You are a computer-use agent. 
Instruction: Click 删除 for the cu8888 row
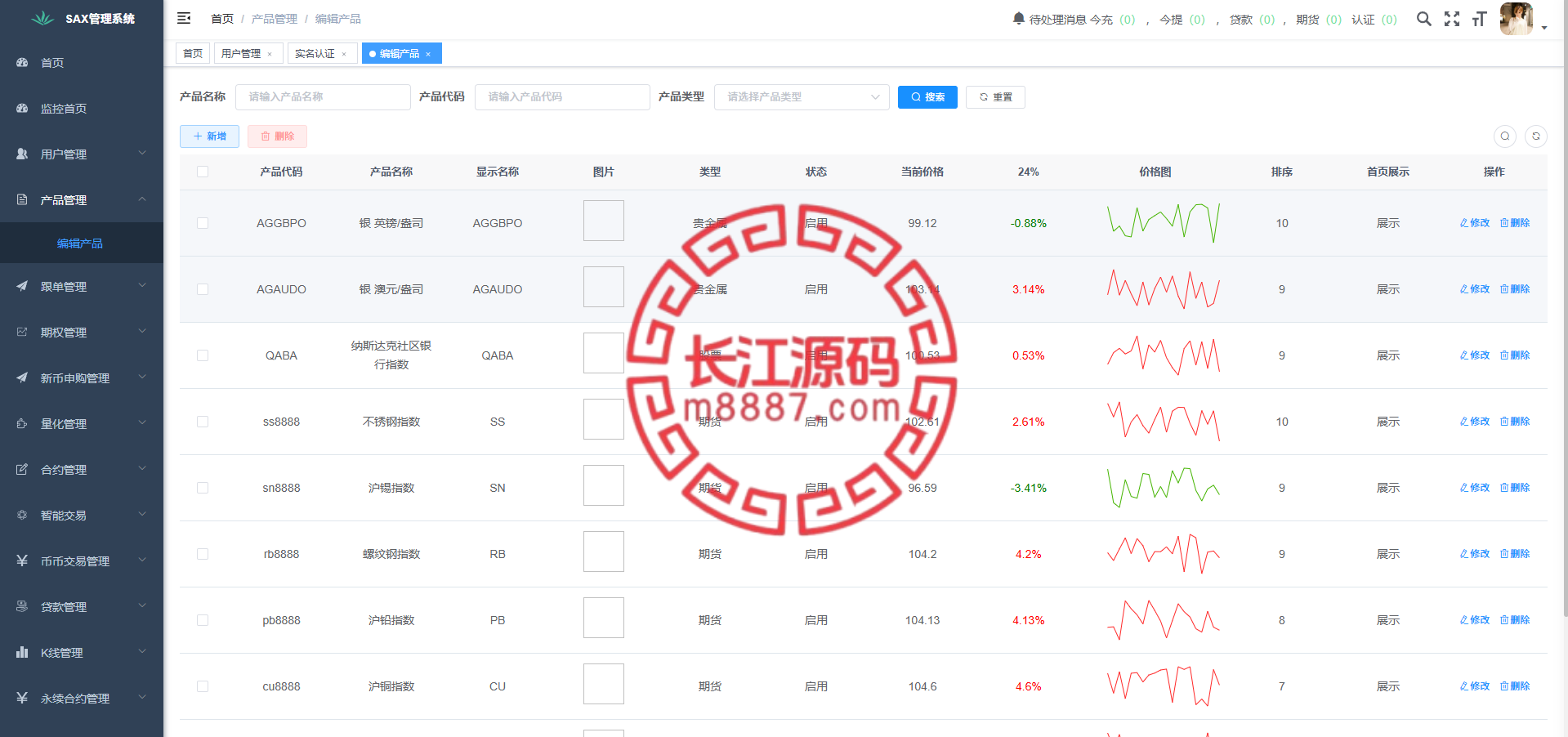click(x=1515, y=686)
